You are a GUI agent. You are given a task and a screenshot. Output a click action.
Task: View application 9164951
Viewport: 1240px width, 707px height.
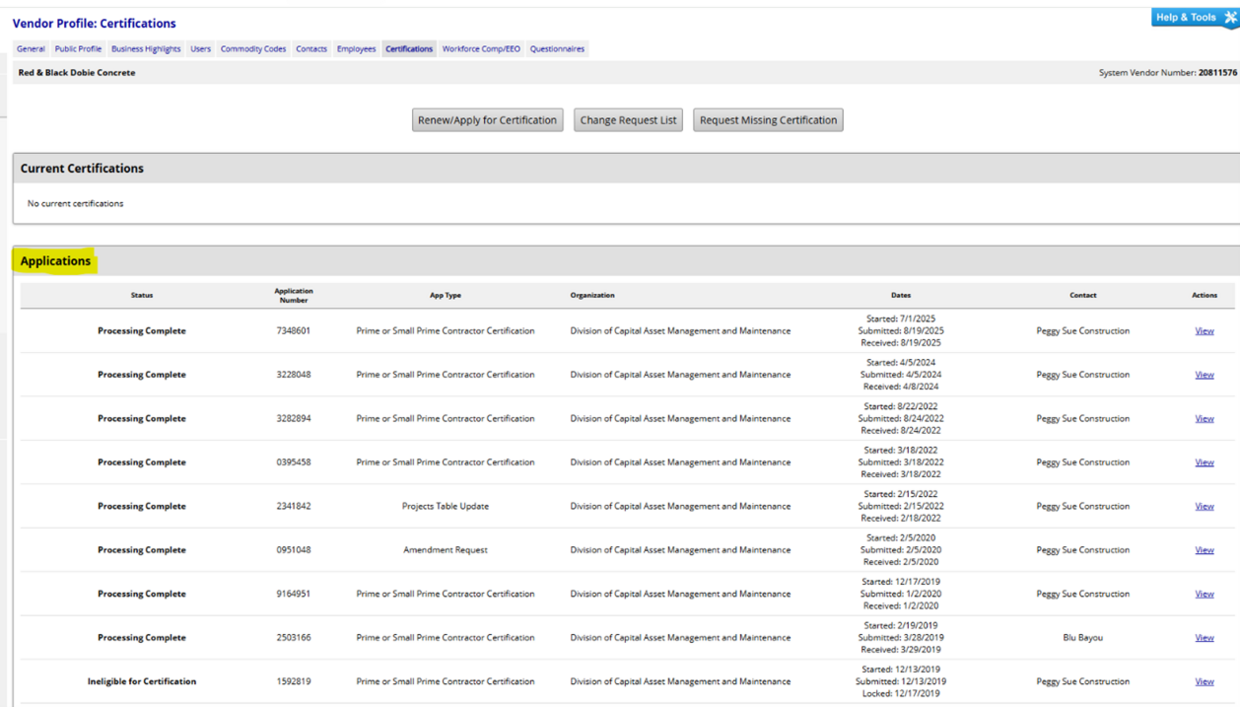tap(1204, 594)
